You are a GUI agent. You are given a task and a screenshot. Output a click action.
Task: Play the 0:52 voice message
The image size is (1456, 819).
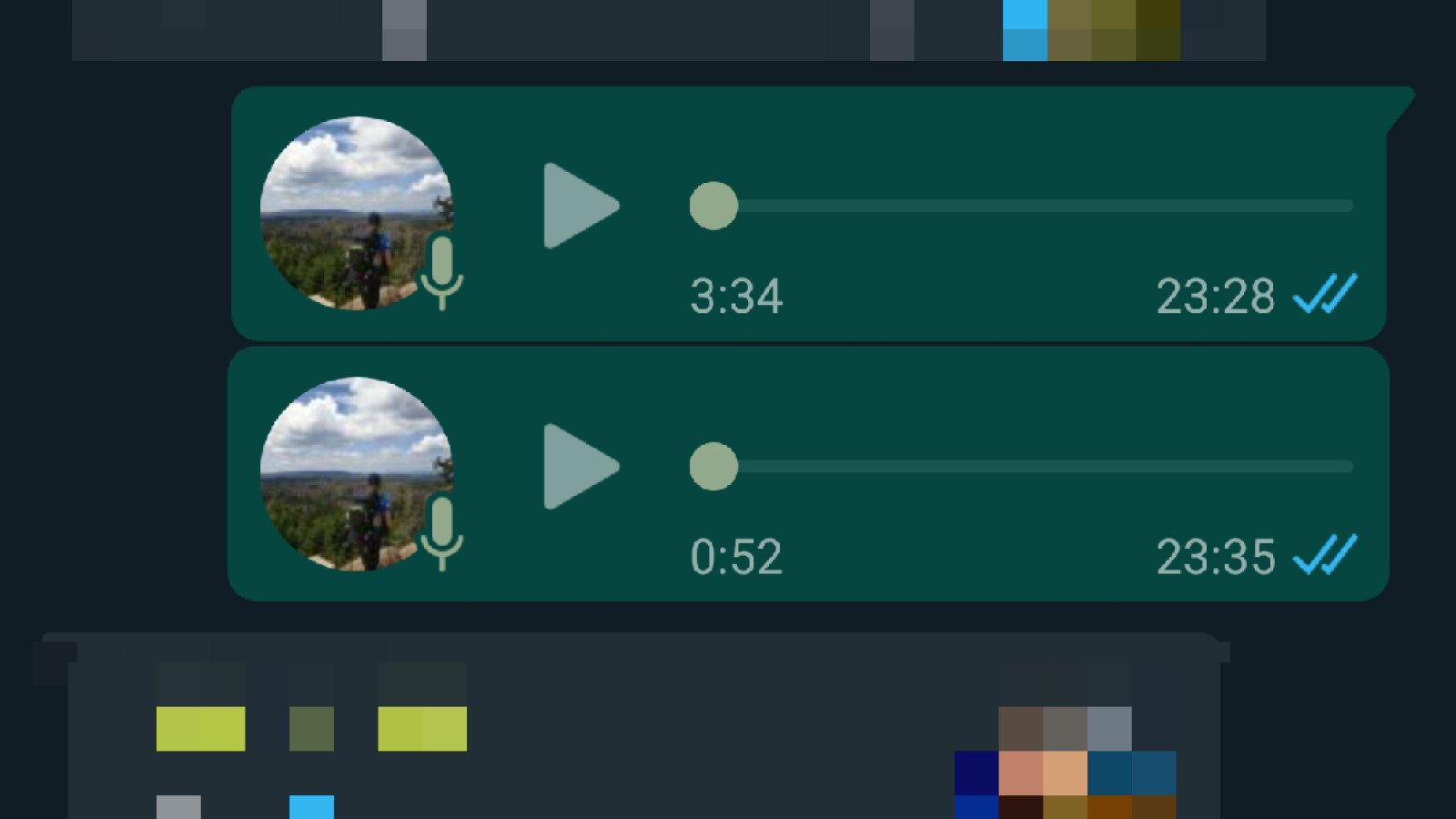click(581, 466)
